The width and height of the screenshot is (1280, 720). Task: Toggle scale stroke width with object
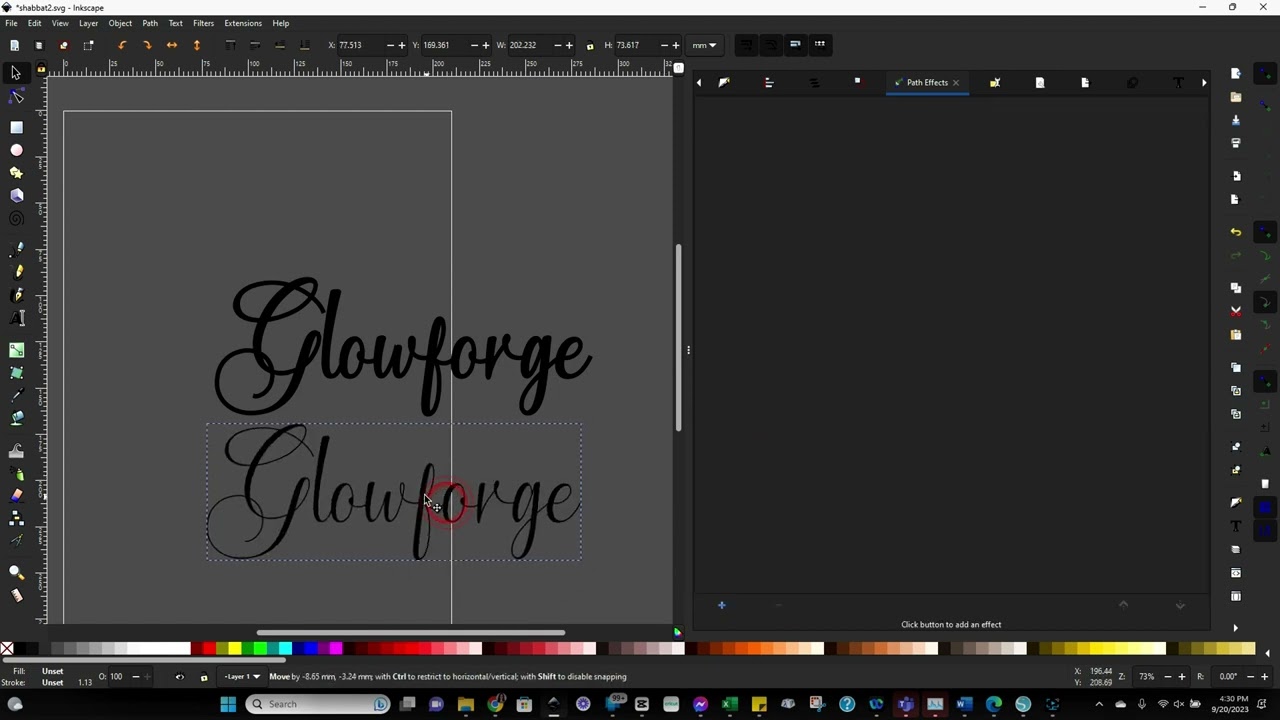point(746,44)
